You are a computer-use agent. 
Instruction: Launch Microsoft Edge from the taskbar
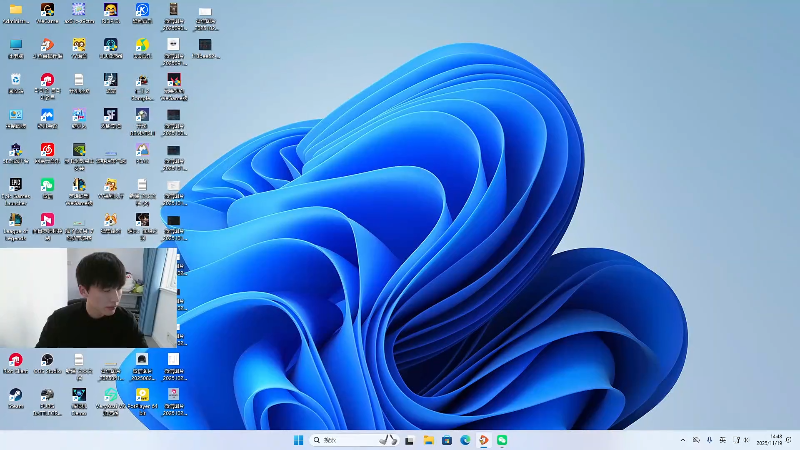point(465,440)
